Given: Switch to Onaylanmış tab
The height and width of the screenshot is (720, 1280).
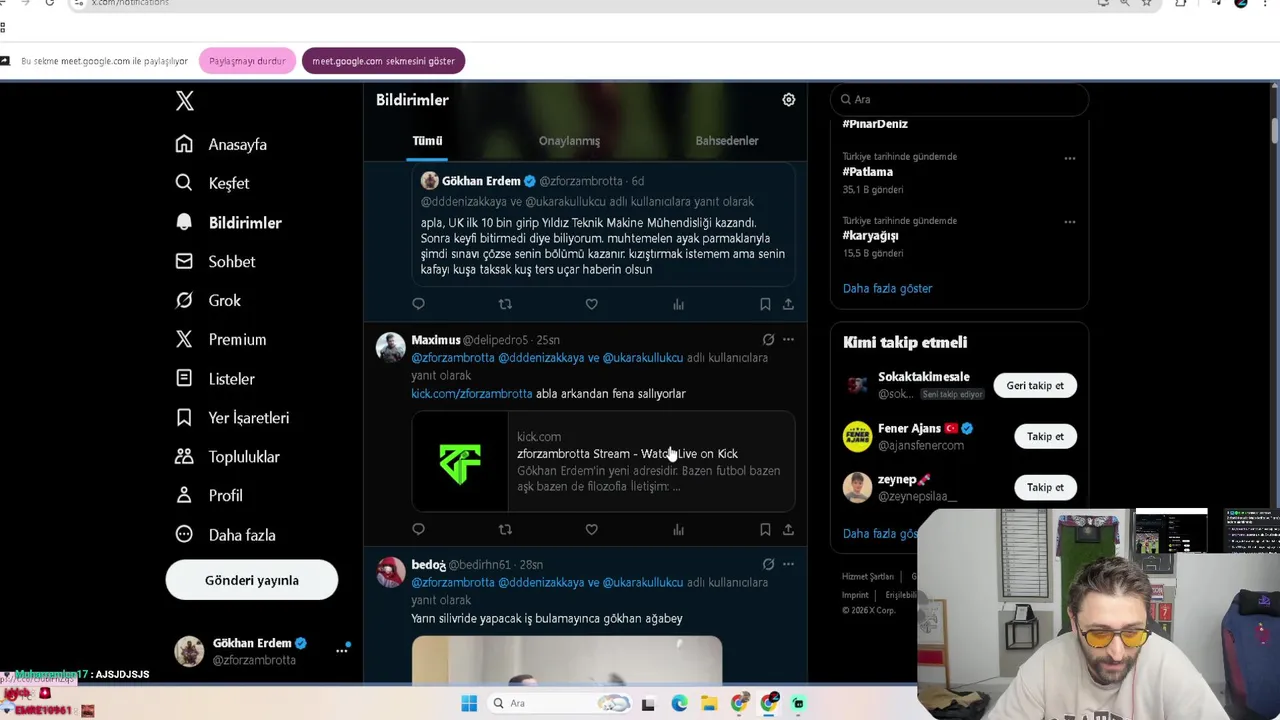Looking at the screenshot, I should 569,141.
